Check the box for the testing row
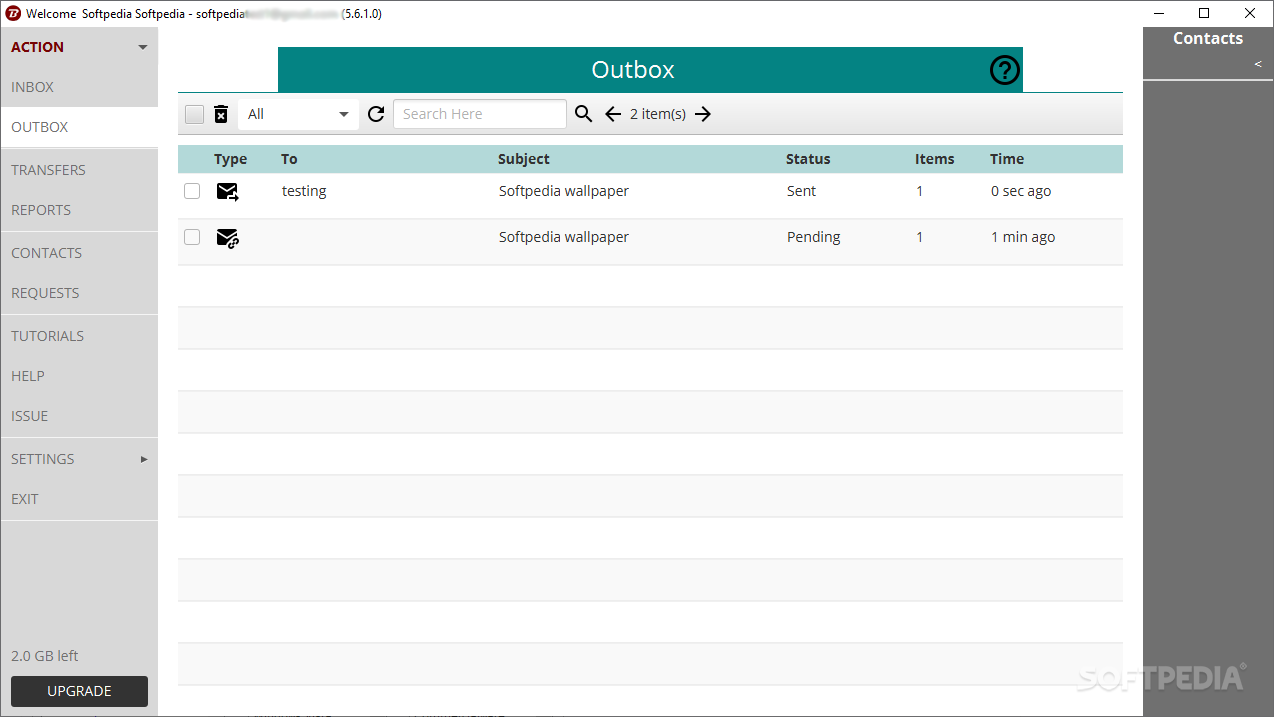The width and height of the screenshot is (1274, 717). (192, 191)
